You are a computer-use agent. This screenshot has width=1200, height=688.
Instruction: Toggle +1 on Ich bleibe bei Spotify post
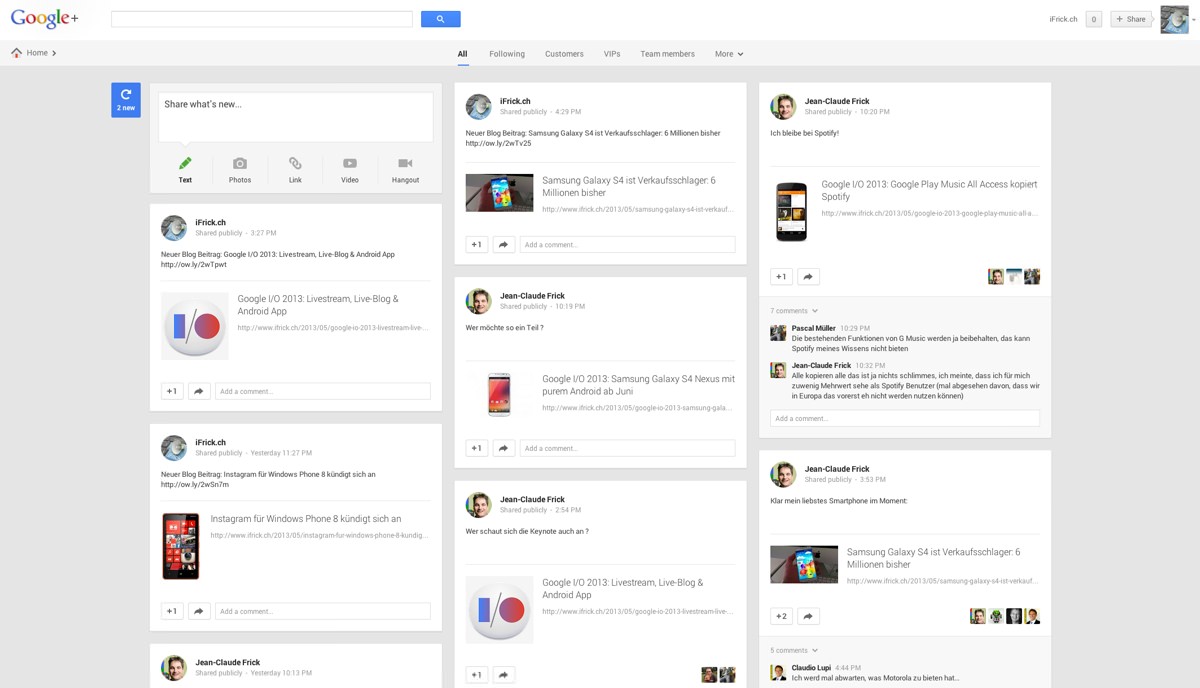point(781,277)
